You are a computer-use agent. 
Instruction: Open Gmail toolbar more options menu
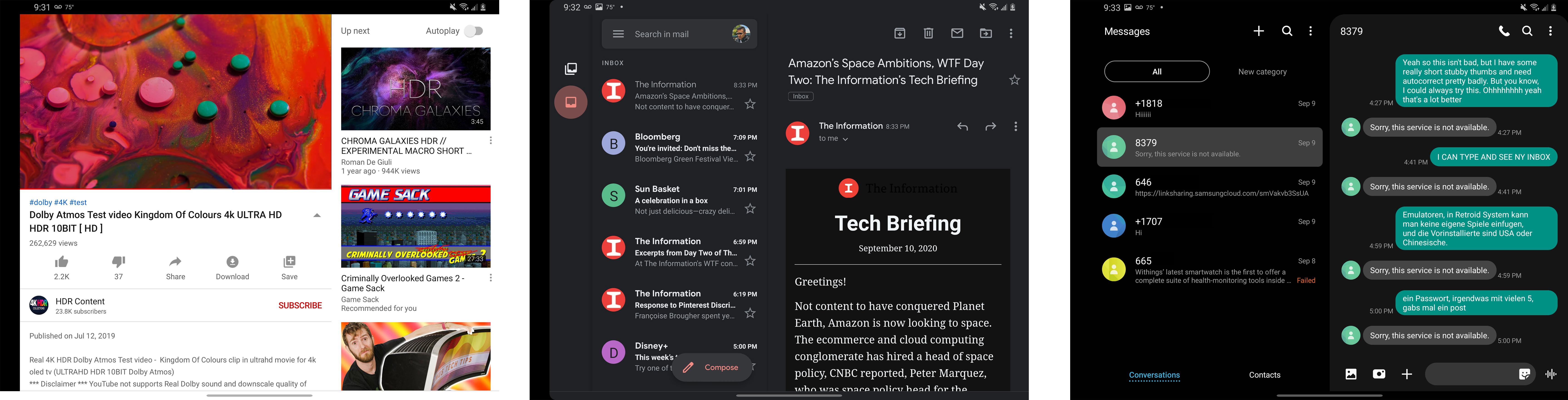click(1011, 33)
